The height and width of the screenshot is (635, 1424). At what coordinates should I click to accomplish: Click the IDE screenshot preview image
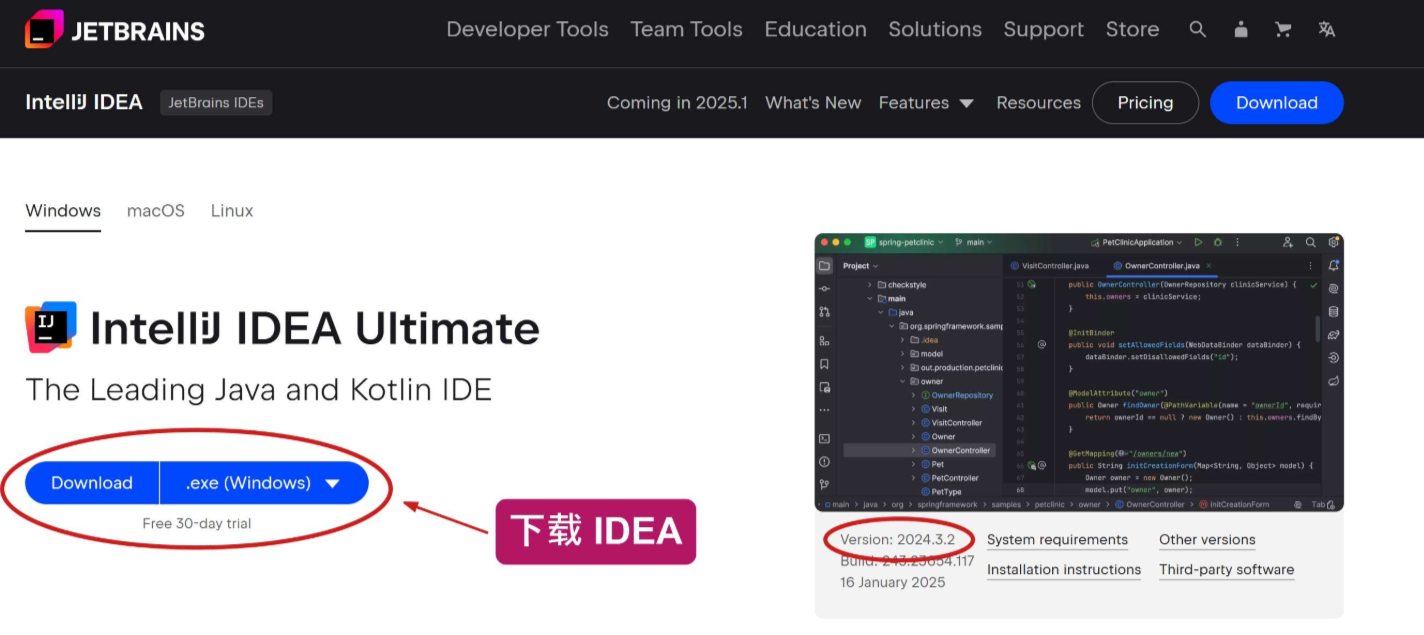[x=1079, y=372]
